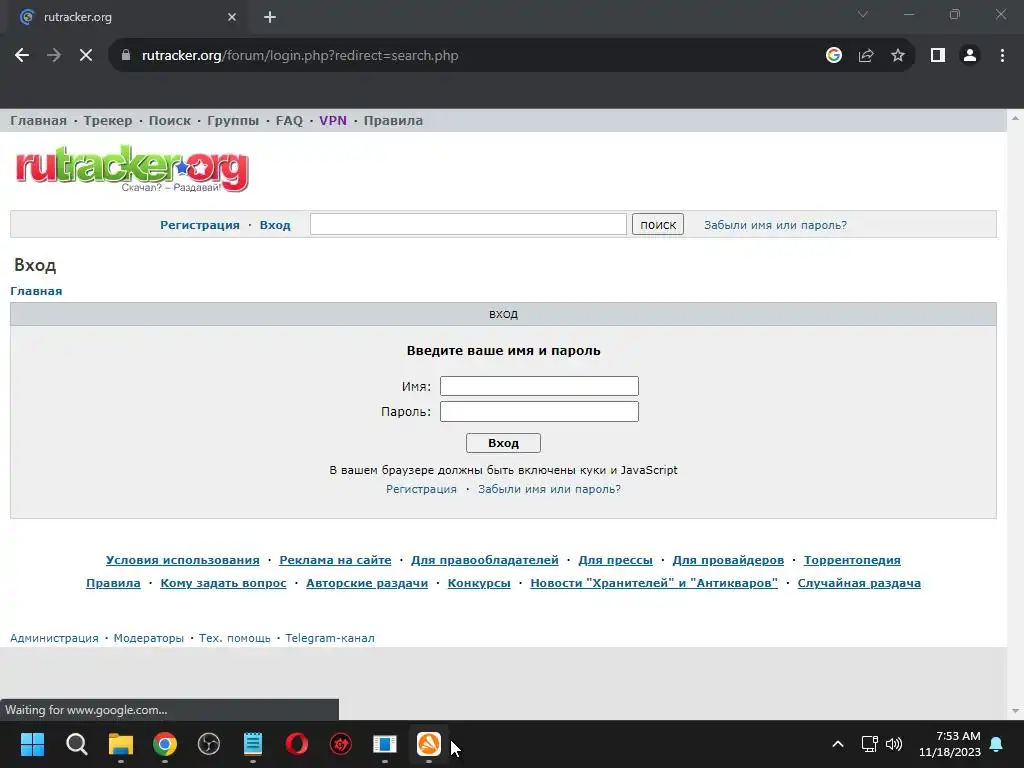Open the footer Правила link
The width and height of the screenshot is (1024, 768).
coord(113,583)
